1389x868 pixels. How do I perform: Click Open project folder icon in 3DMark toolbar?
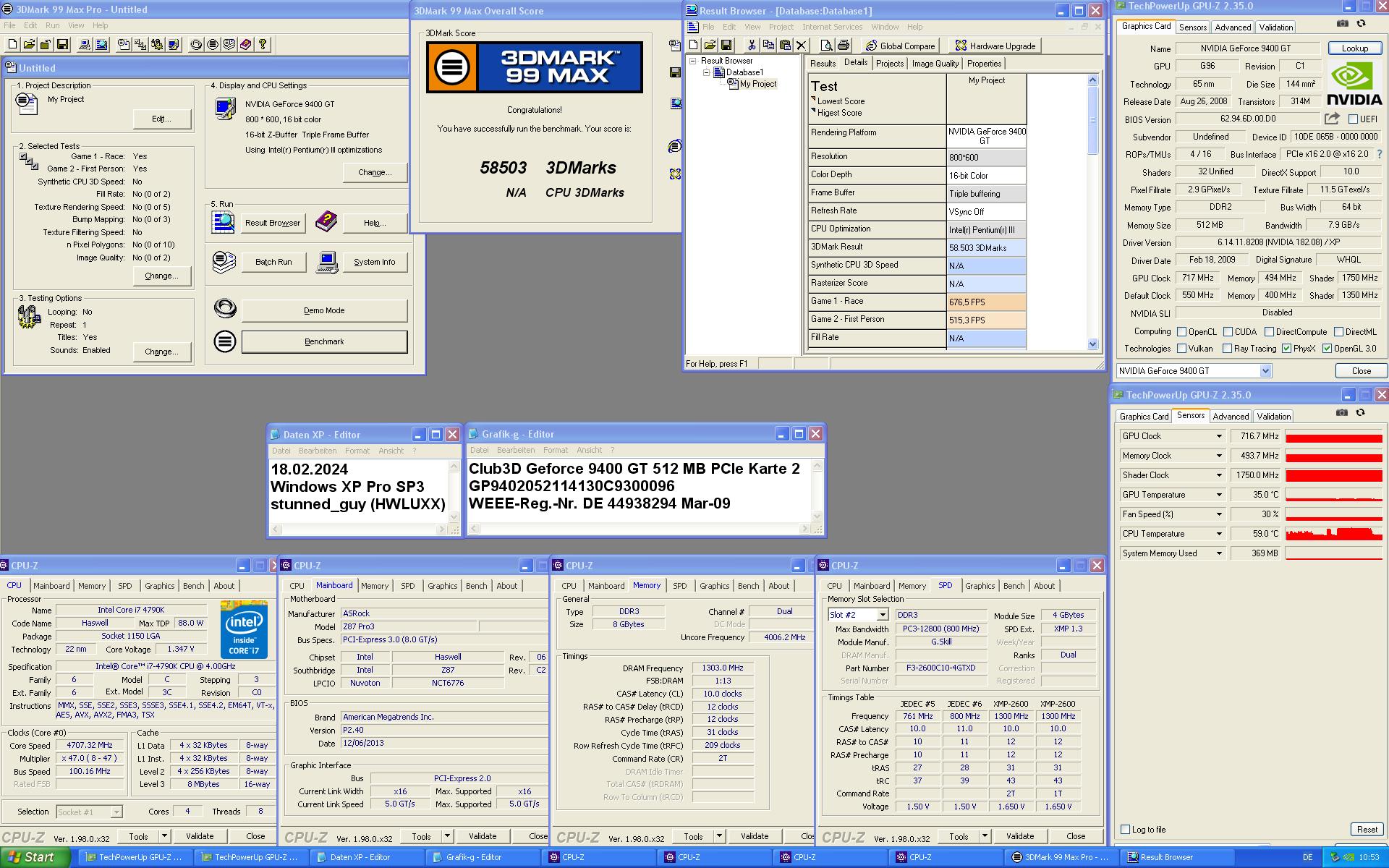click(x=29, y=44)
